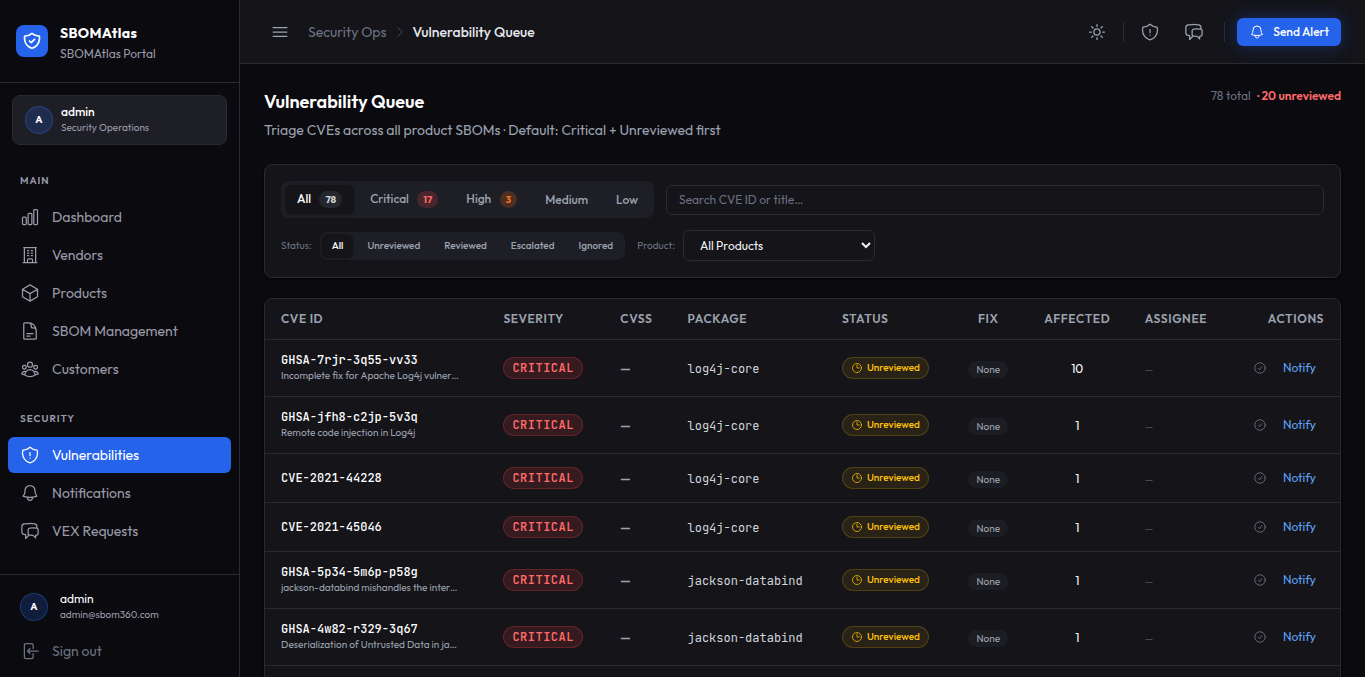Click Notify for GHSA-jfh8-c2jp-5v3q
The width and height of the screenshot is (1365, 677).
click(x=1299, y=425)
